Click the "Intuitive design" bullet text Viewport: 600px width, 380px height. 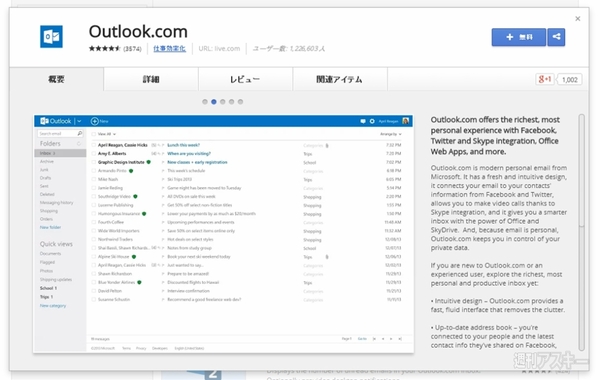click(x=497, y=305)
